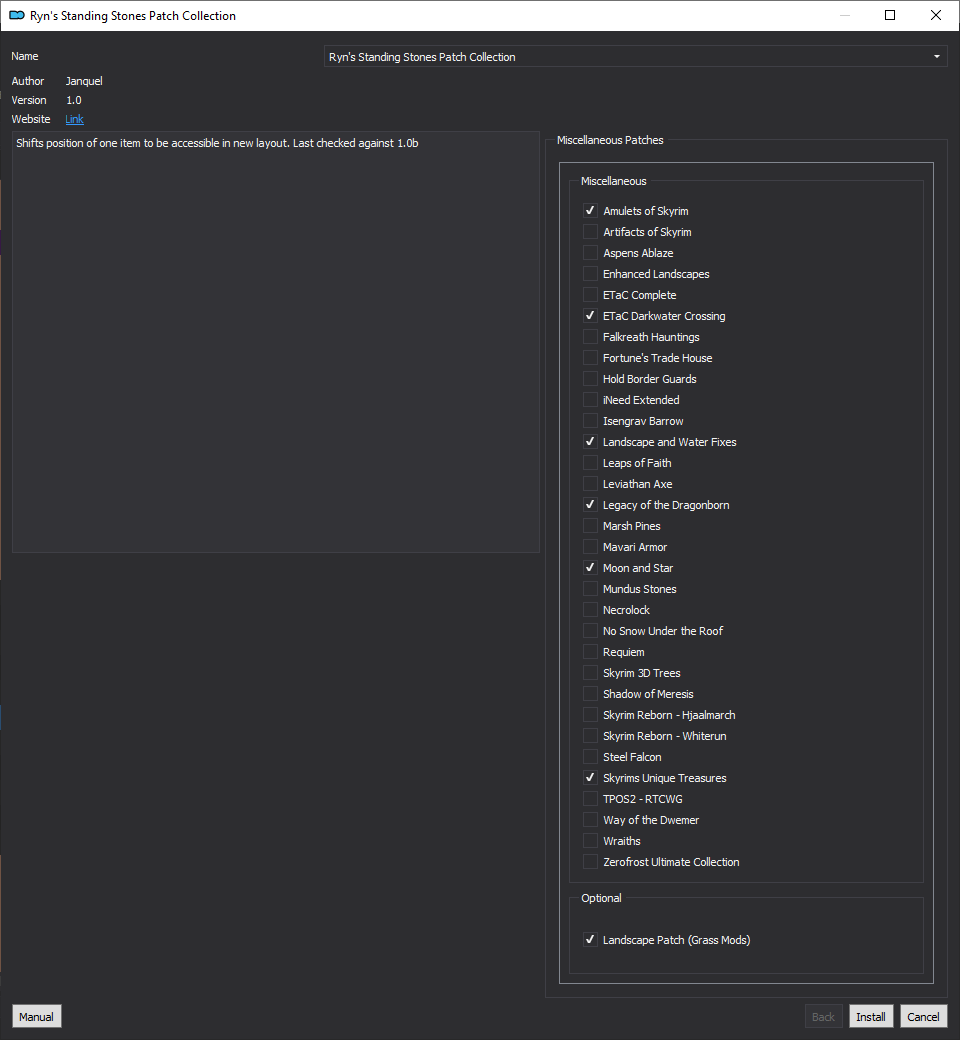960x1040 pixels.
Task: Enable Zerofrost Ultimate Collection patch
Action: [590, 862]
